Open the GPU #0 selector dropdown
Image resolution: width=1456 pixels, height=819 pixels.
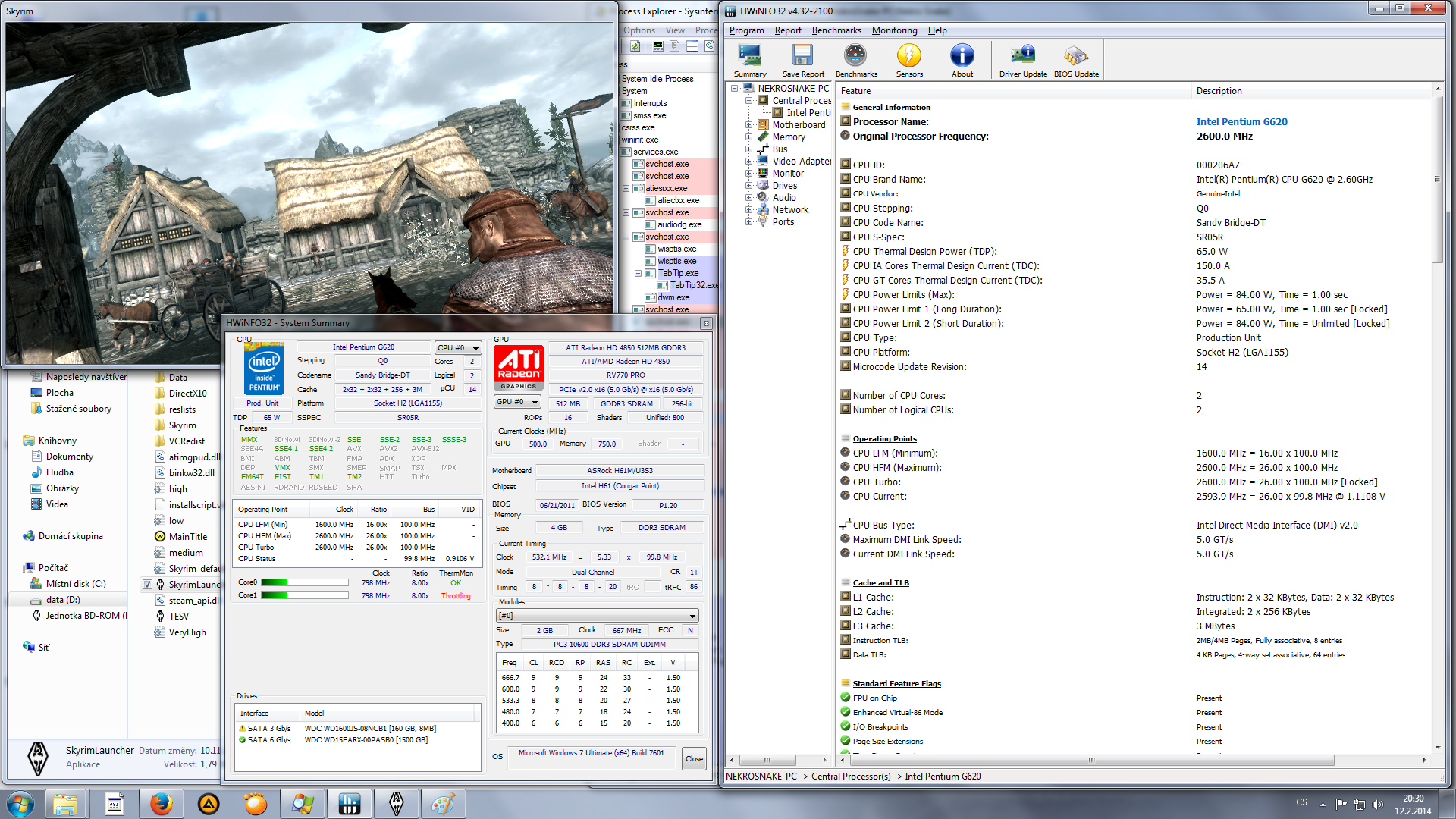[517, 402]
